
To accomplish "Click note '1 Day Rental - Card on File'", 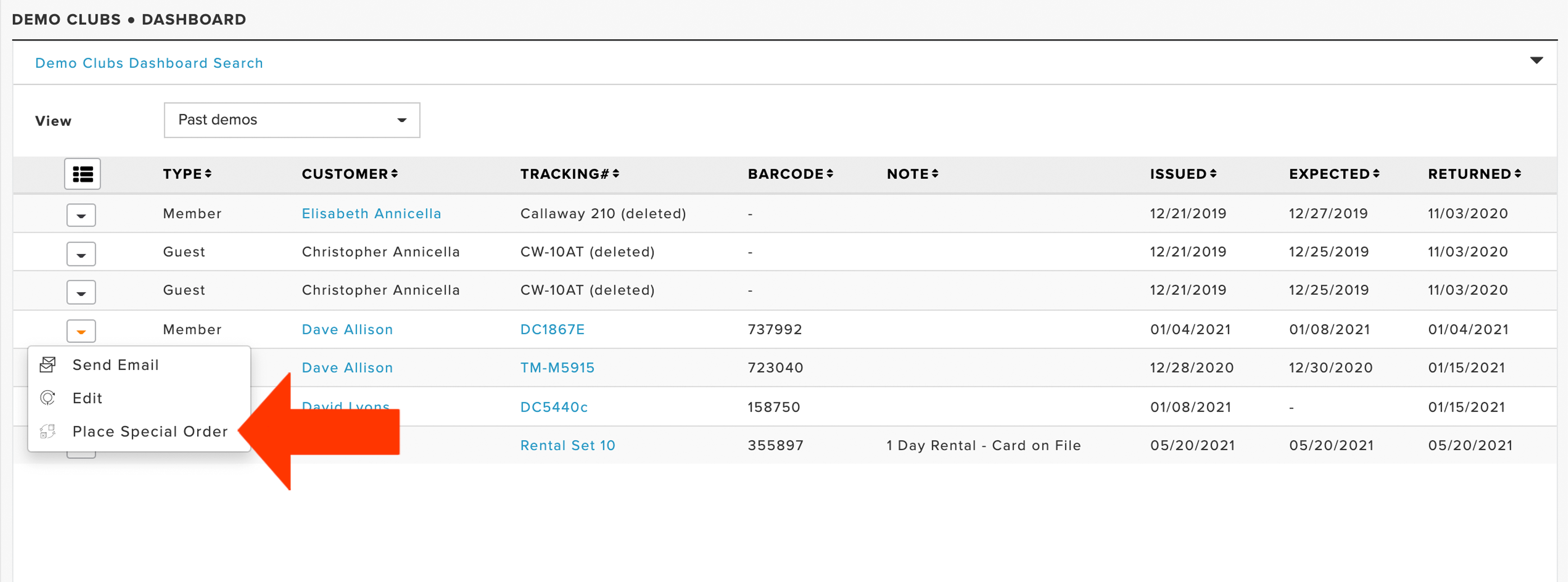I will 984,446.
